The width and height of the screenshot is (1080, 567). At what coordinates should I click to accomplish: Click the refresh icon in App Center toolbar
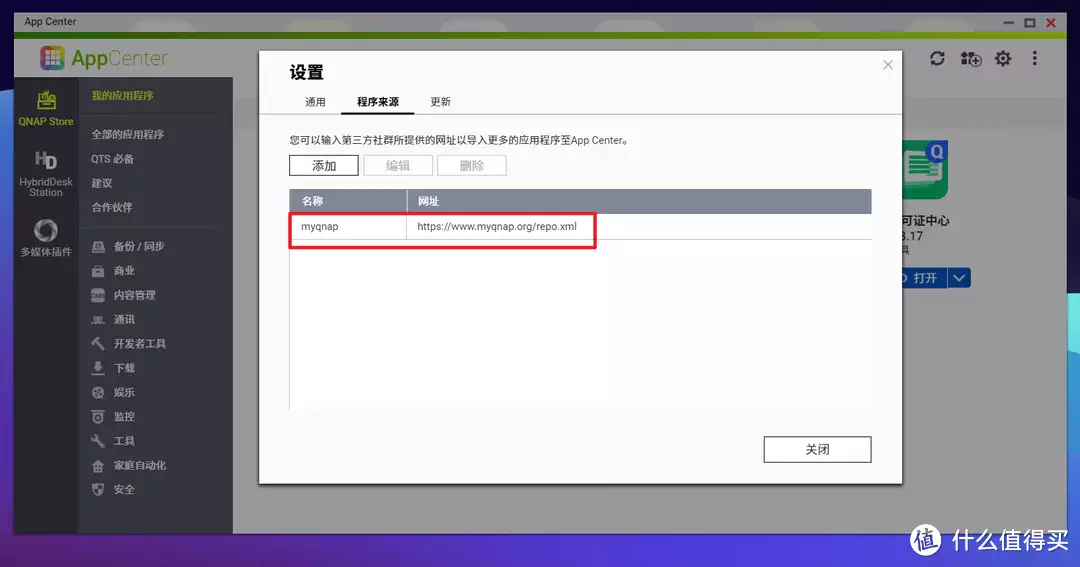[x=937, y=59]
